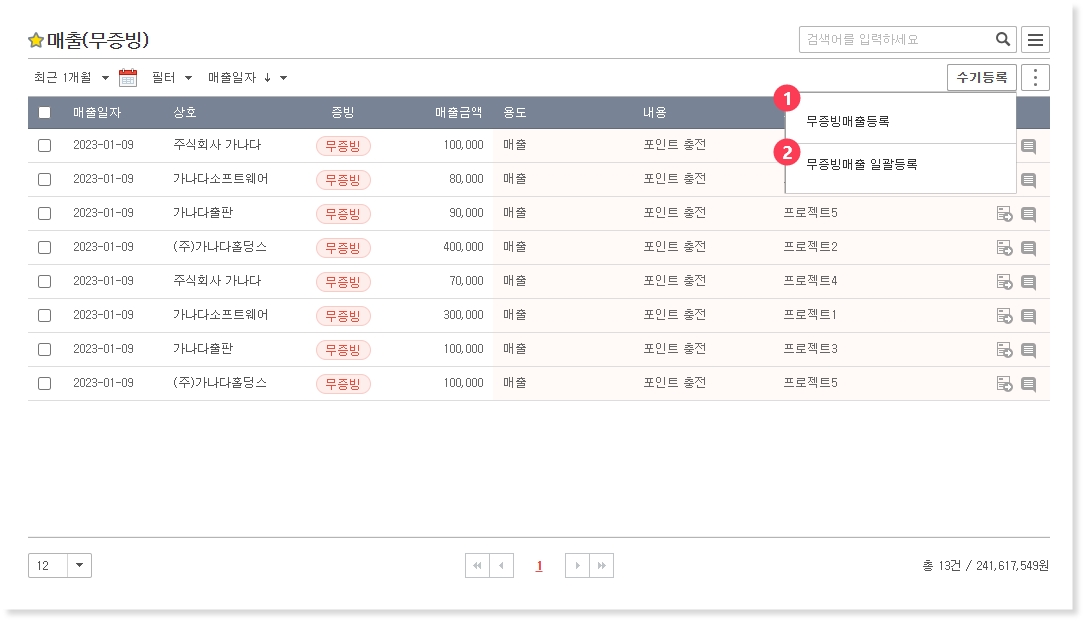Click the next page arrow in pagination

click(577, 566)
